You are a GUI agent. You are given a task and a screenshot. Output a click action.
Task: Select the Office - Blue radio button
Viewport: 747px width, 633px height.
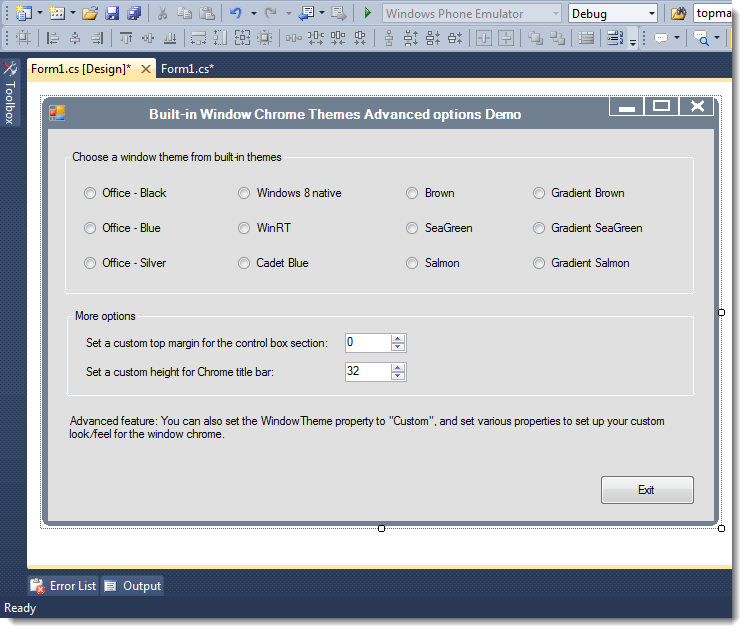pyautogui.click(x=90, y=228)
